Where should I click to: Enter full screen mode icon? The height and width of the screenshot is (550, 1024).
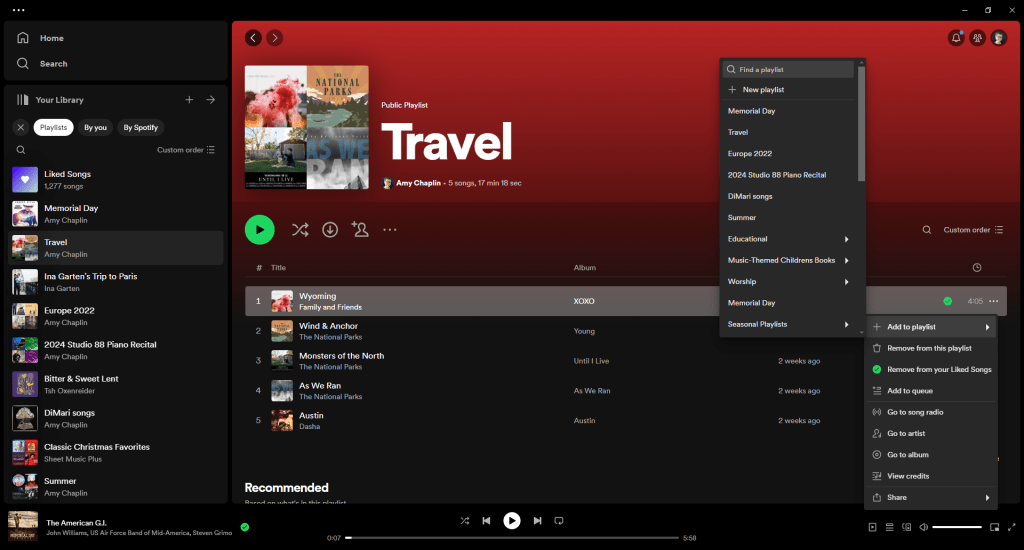(1012, 527)
